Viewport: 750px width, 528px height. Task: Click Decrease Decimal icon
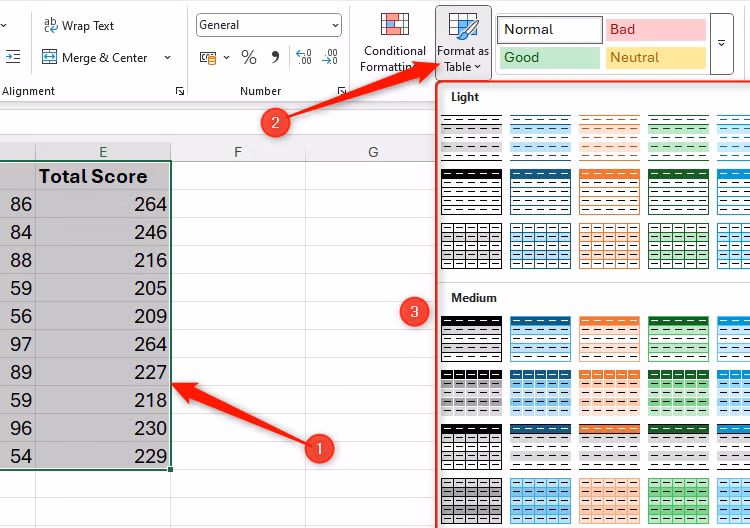pos(330,57)
